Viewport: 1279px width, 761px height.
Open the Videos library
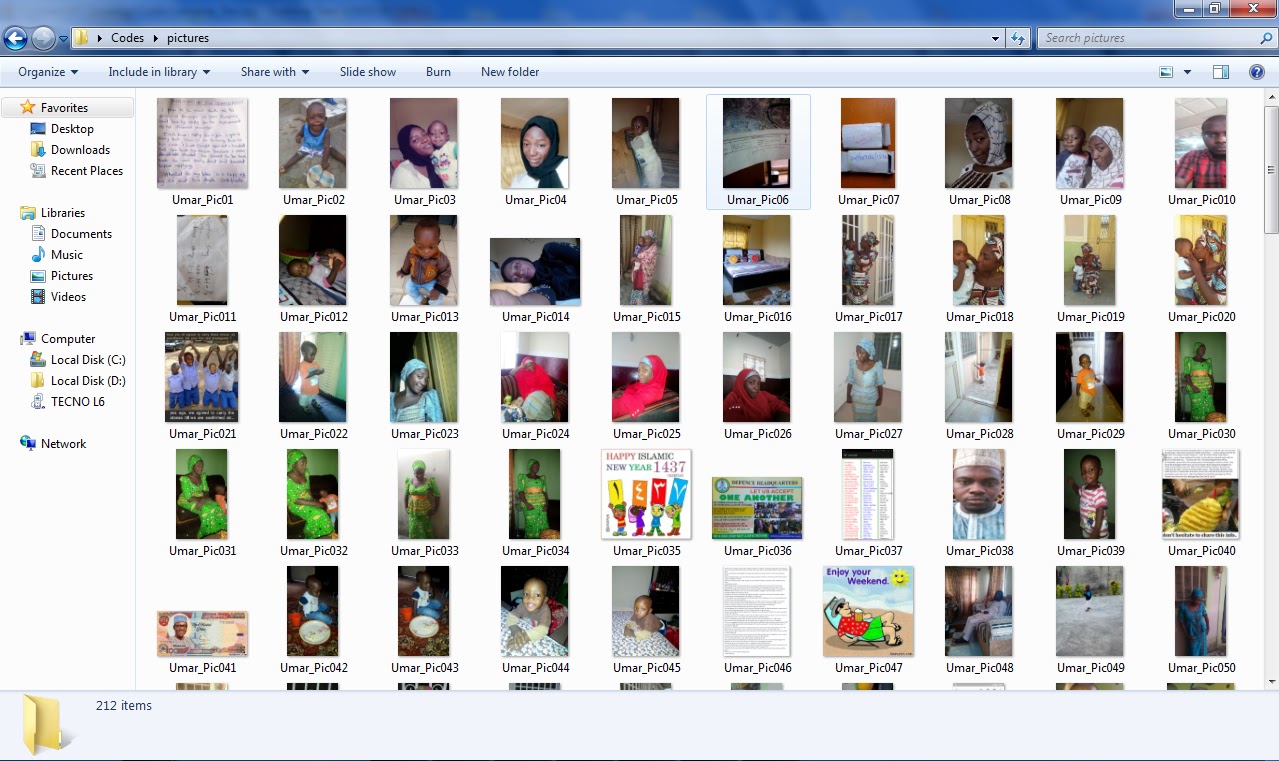(58, 297)
